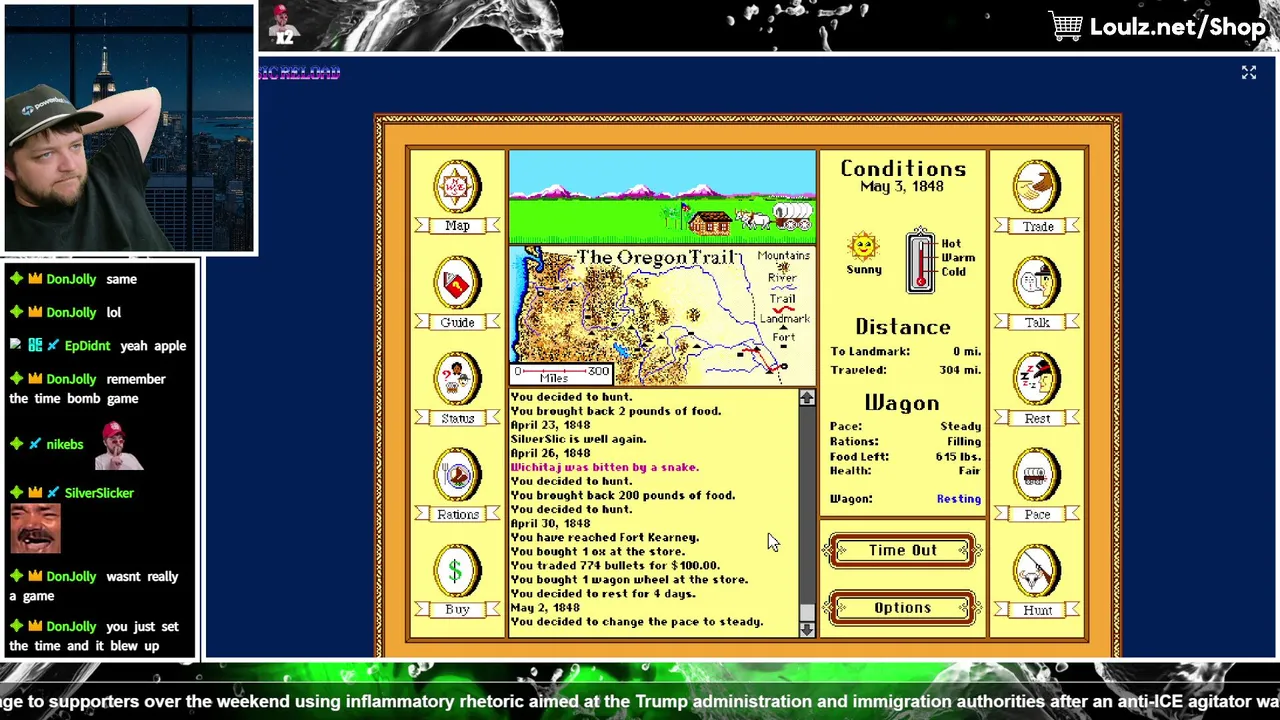Click EpDidnt username in chat

87,346
